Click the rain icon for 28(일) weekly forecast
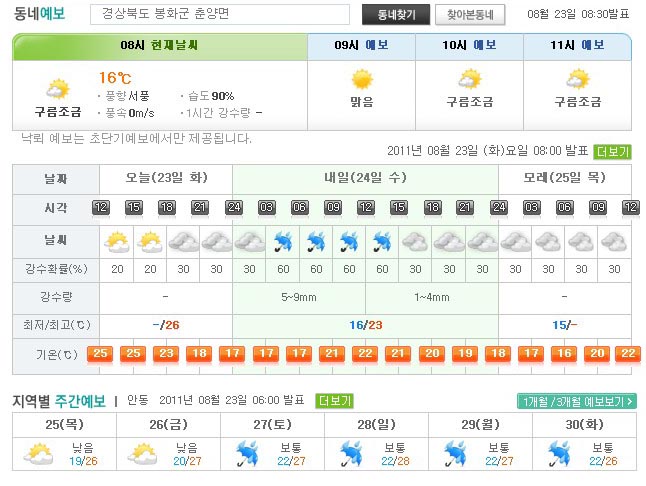Screen dimensions: 646x486 351,455
